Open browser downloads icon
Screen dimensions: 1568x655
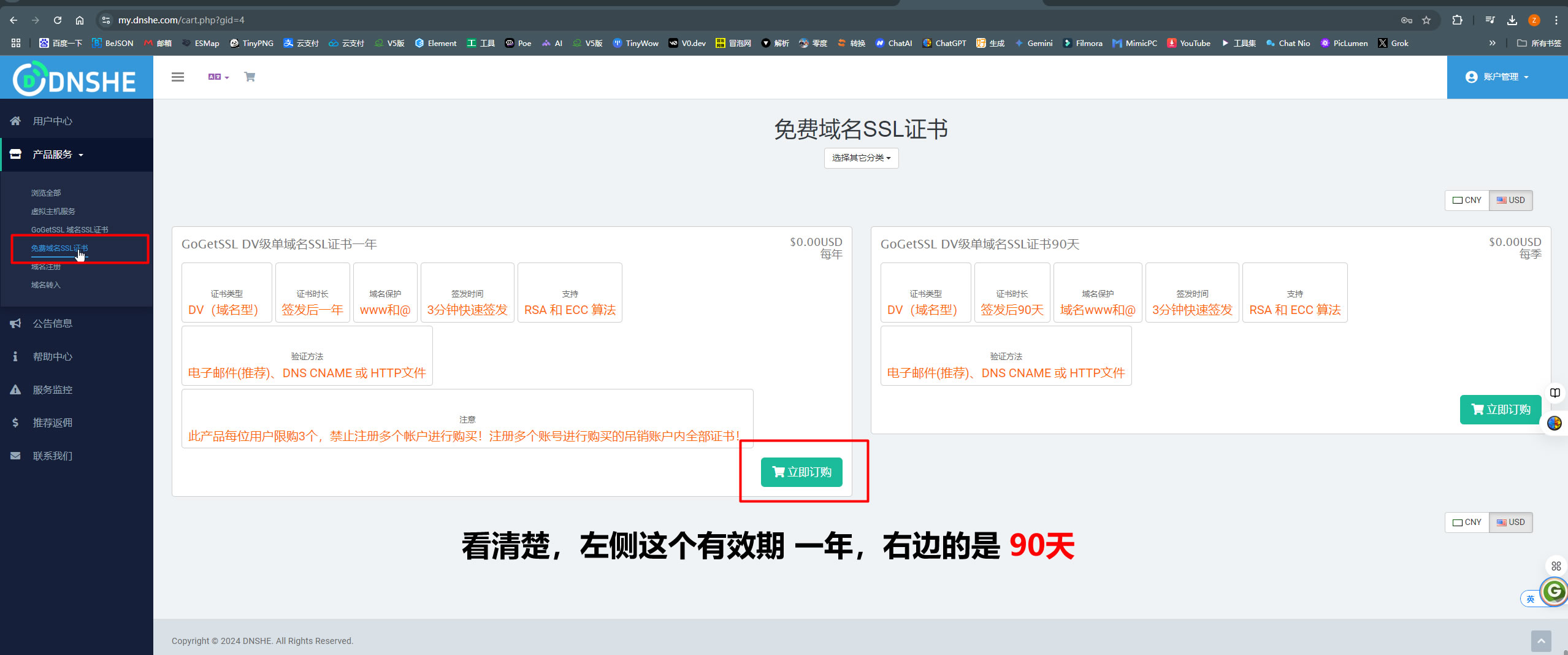[1512, 20]
